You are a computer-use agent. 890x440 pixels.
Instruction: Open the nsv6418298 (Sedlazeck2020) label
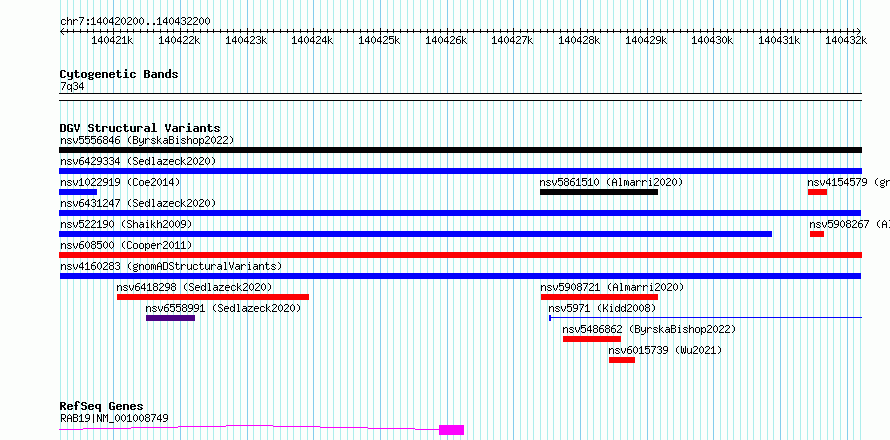pyautogui.click(x=195, y=287)
